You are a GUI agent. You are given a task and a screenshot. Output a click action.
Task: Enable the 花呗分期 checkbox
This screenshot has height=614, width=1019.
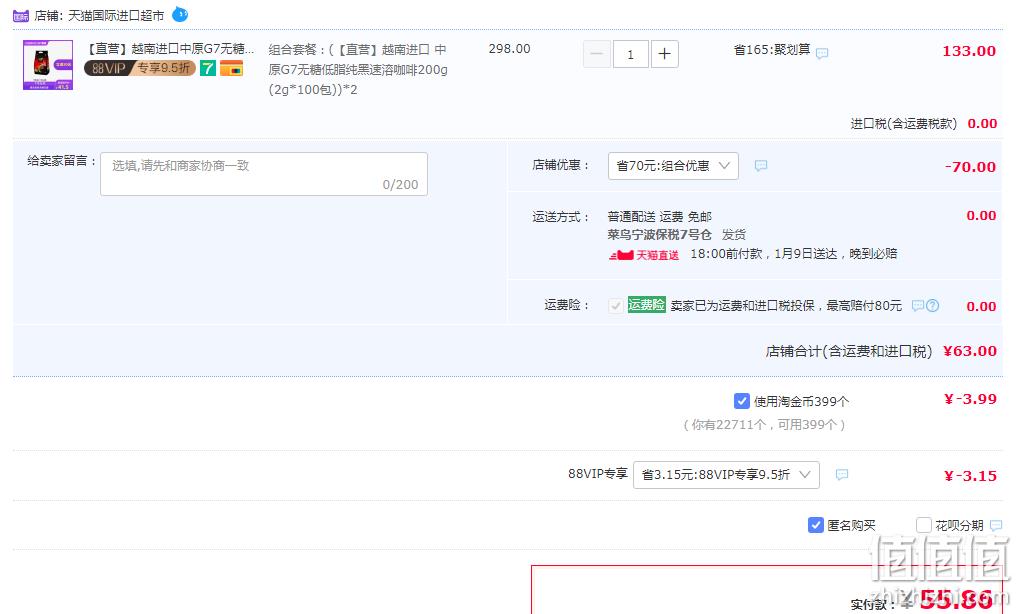(x=923, y=525)
